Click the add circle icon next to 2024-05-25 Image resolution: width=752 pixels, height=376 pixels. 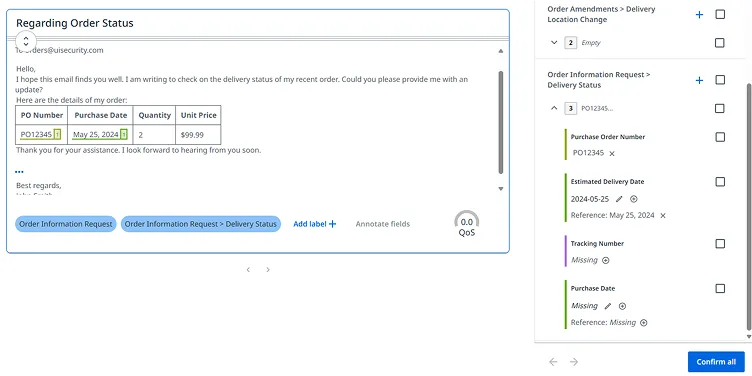[634, 199]
